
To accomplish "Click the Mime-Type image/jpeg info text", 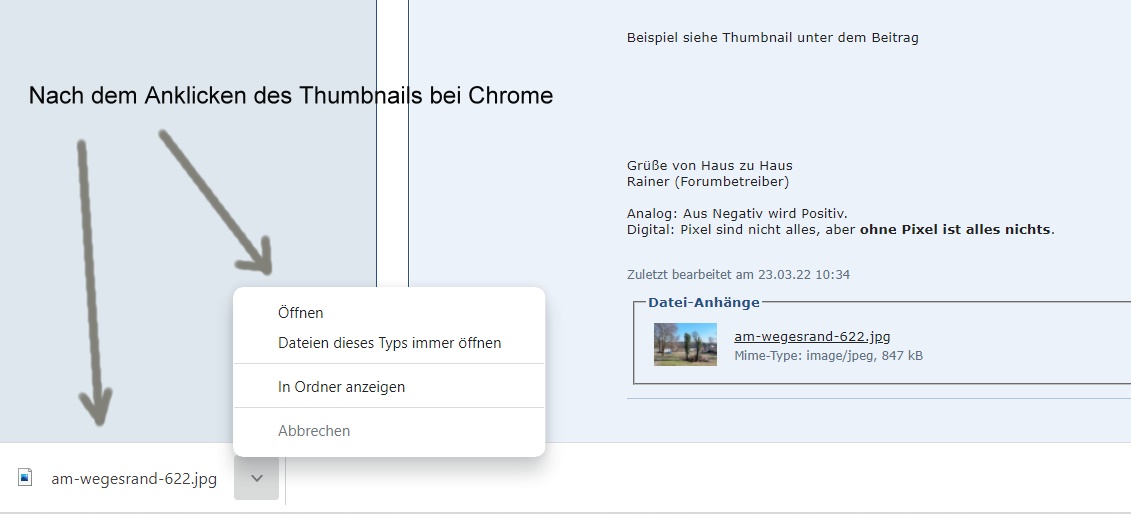I will (x=828, y=355).
